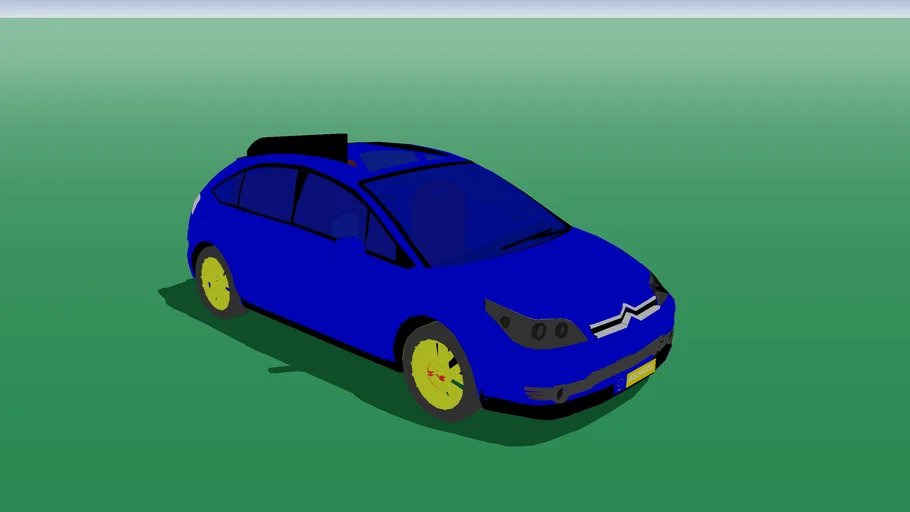Click the yellow front license plate
This screenshot has width=910, height=512.
pyautogui.click(x=639, y=373)
